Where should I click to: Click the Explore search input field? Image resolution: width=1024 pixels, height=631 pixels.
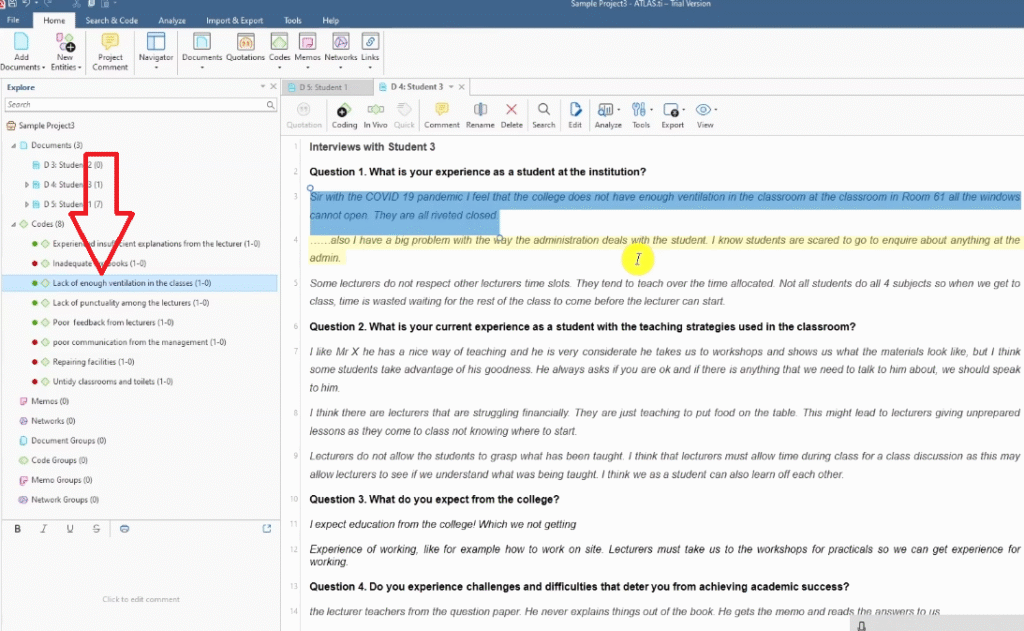(135, 104)
